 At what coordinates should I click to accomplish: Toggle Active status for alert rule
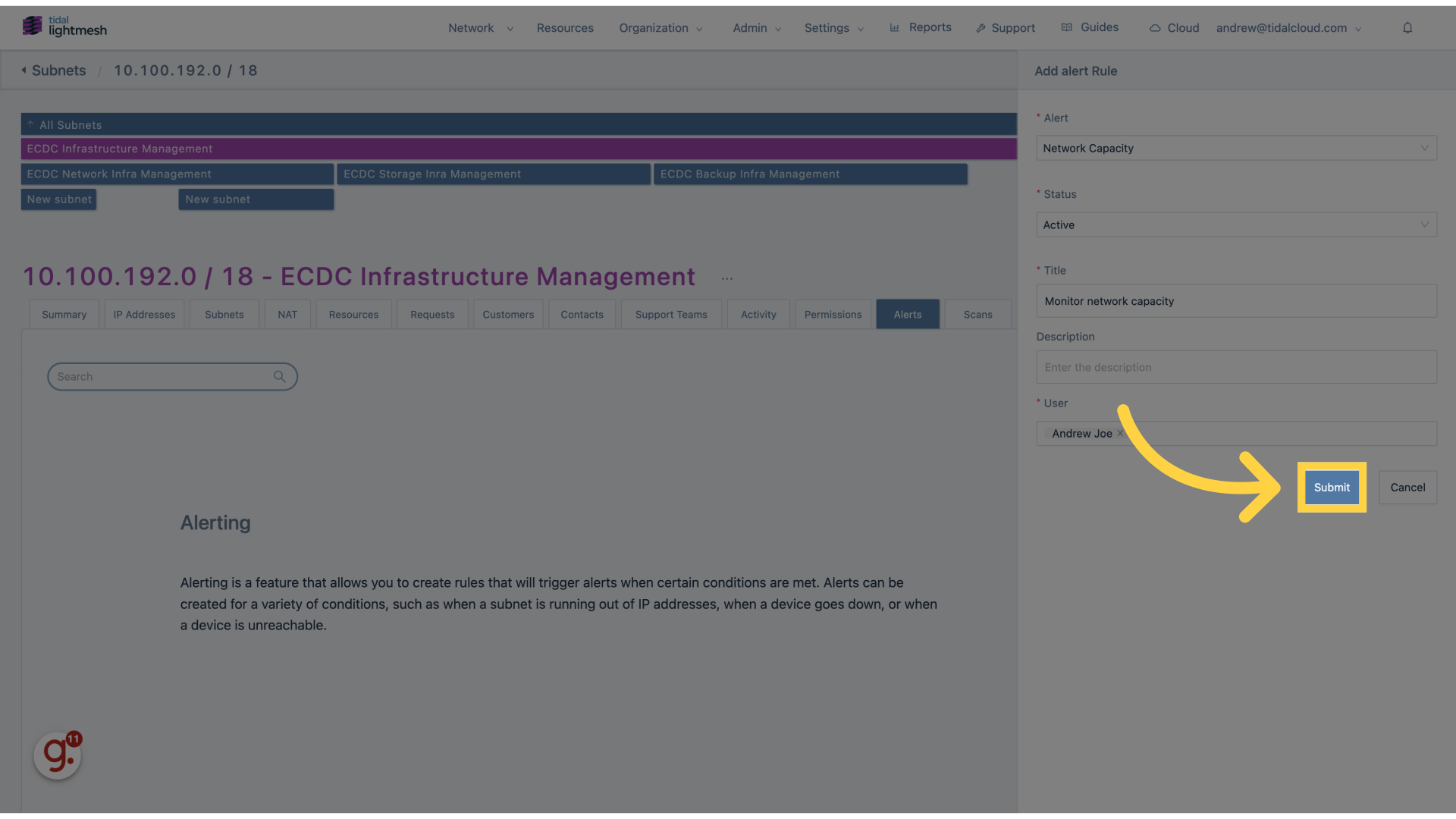pos(1237,224)
